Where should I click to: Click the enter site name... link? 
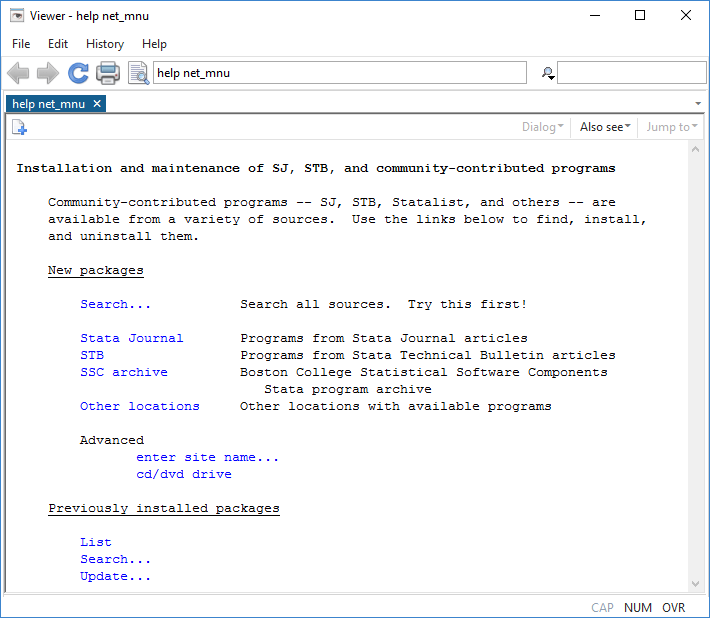207,457
